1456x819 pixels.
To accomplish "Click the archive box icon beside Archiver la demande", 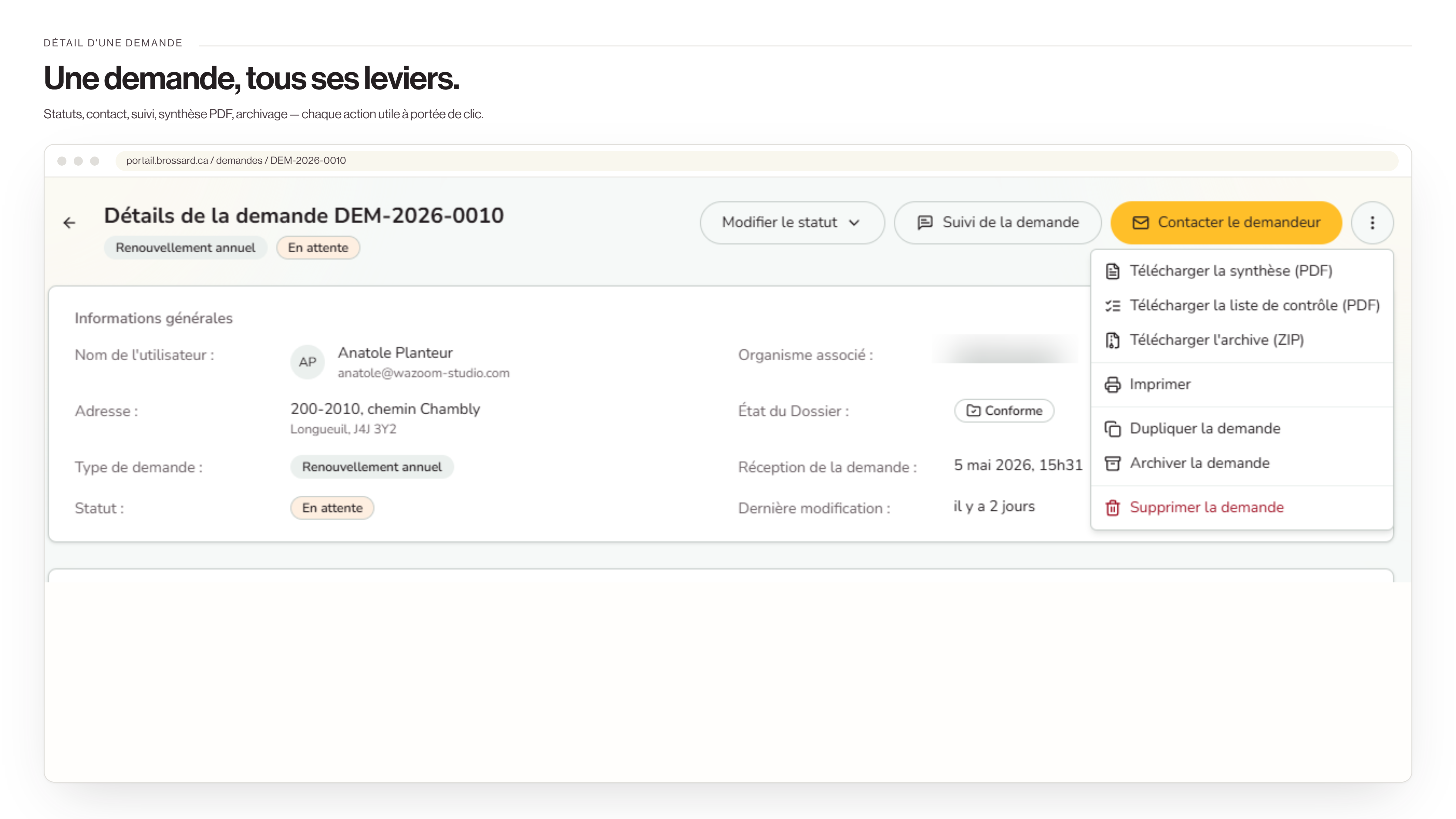I will (x=1112, y=463).
